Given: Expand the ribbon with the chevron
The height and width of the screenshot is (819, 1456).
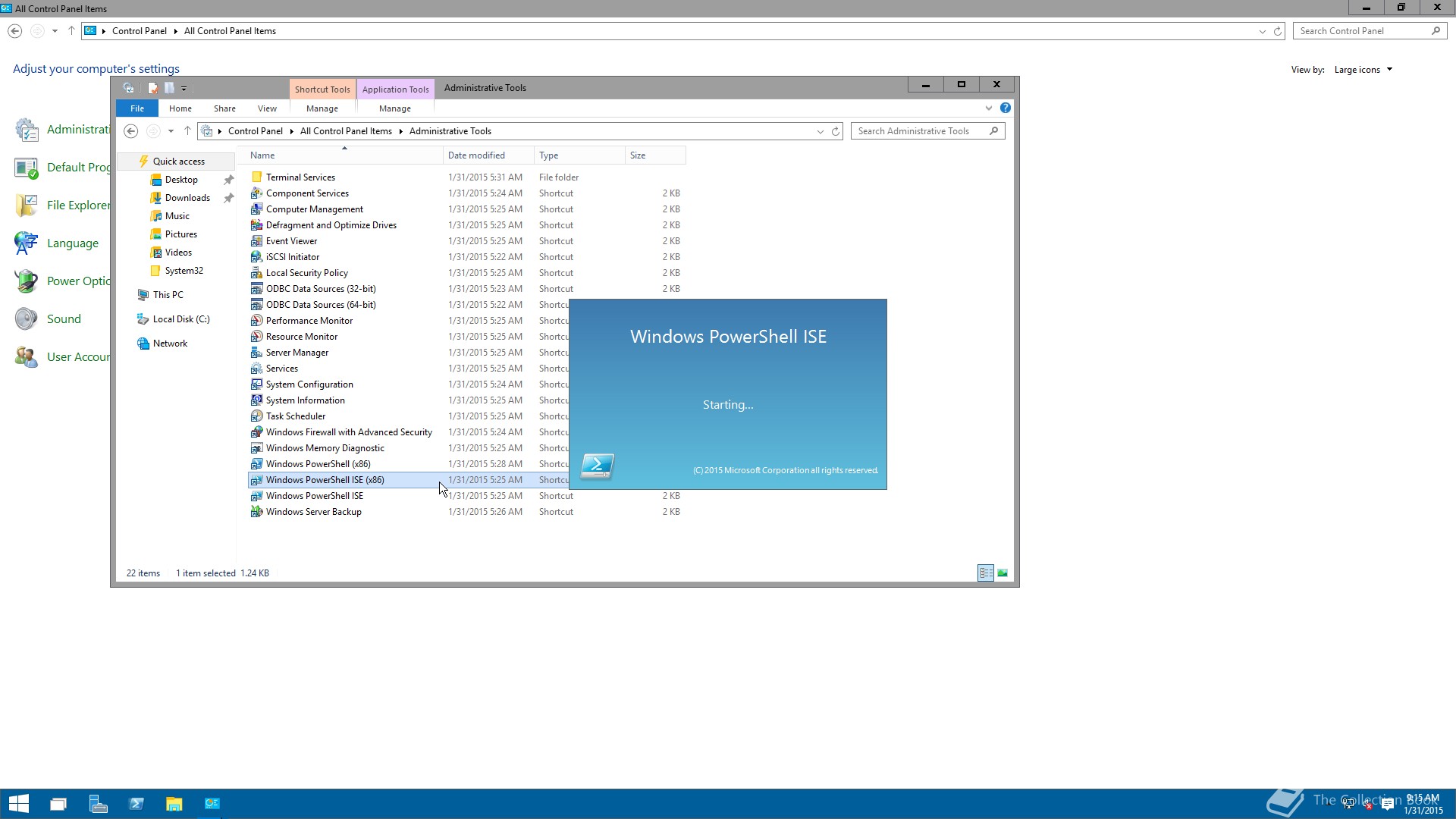Looking at the screenshot, I should 989,108.
